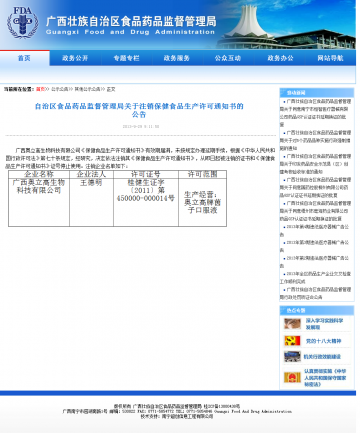The height and width of the screenshot is (433, 360).
Task: Open the second 2013年 医疗器械广告公告 link
Action: coord(315,246)
